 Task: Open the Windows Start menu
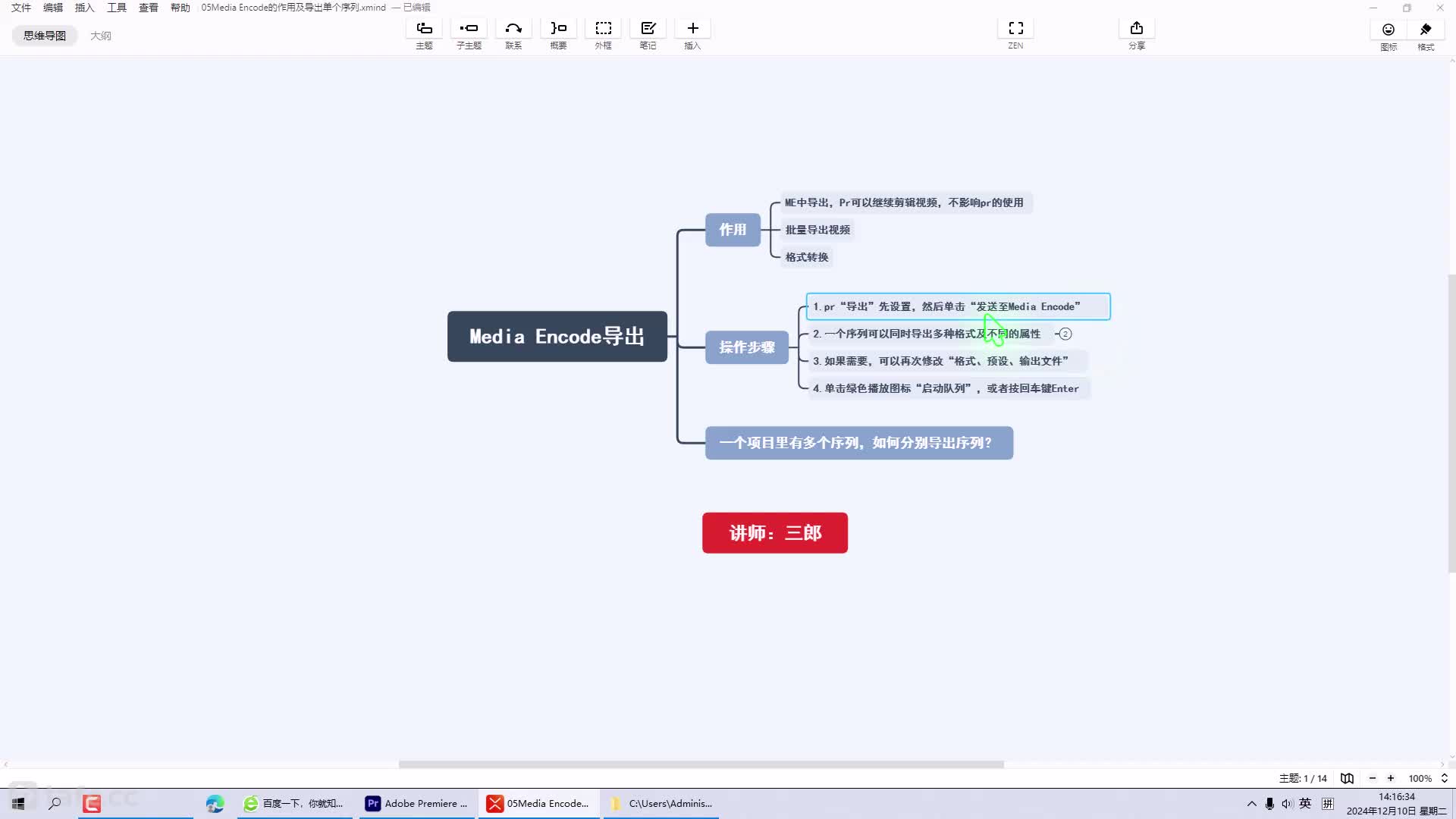tap(18, 803)
